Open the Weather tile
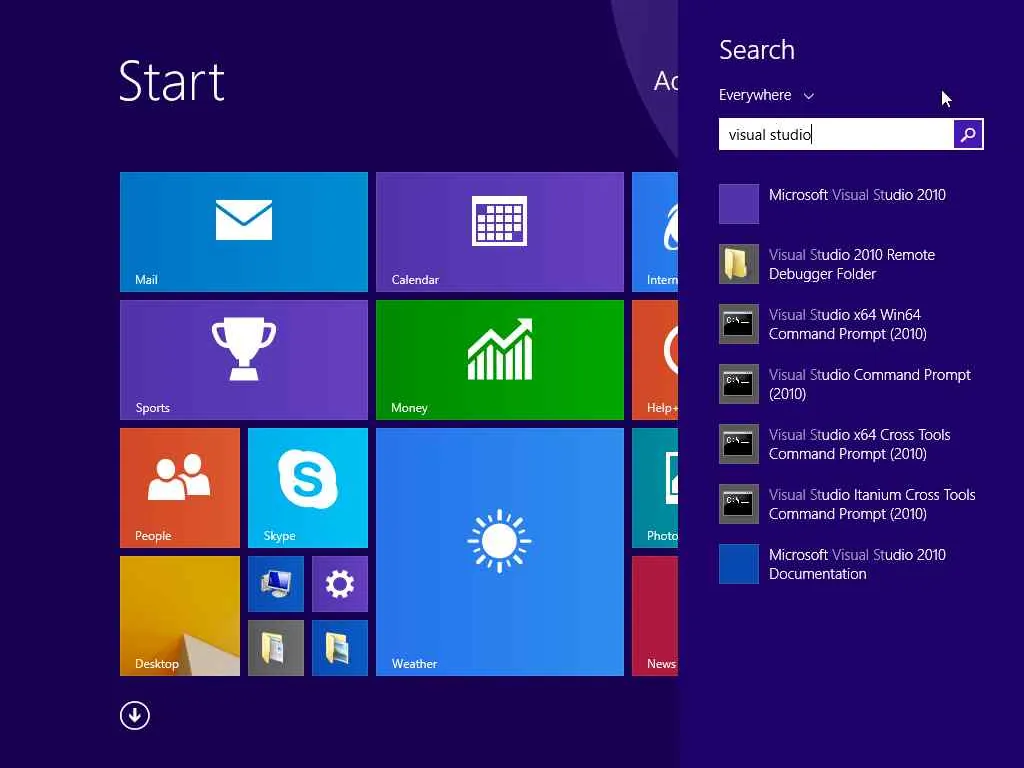Screen dimensions: 1024x768 (x=500, y=552)
